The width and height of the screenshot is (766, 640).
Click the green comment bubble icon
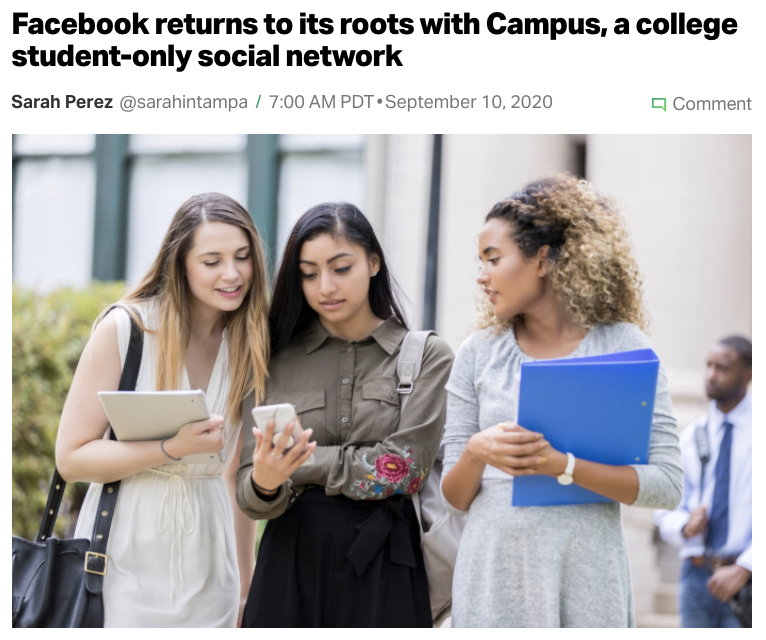coord(659,104)
